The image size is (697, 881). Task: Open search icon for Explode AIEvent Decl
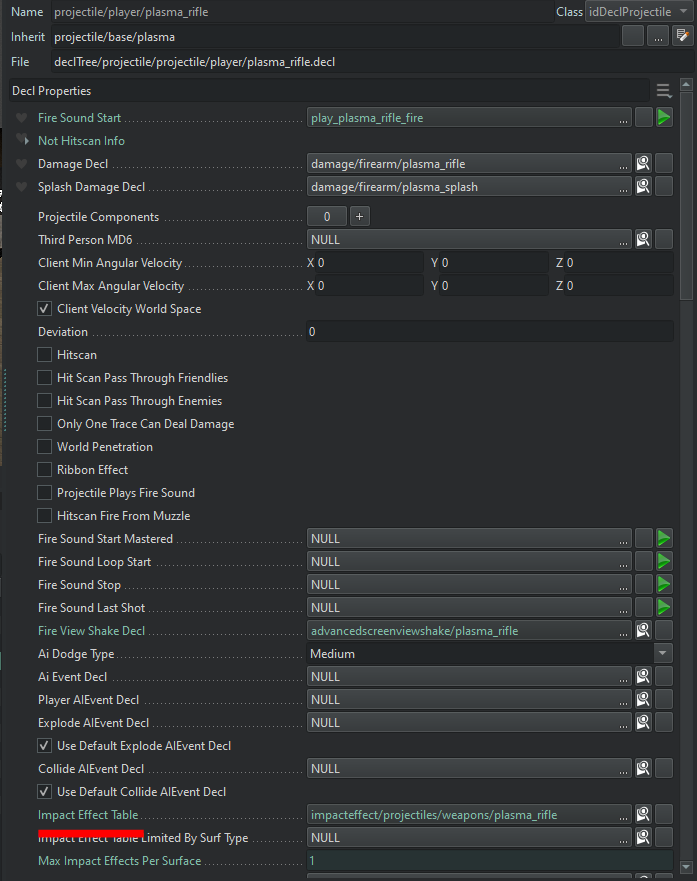(643, 723)
